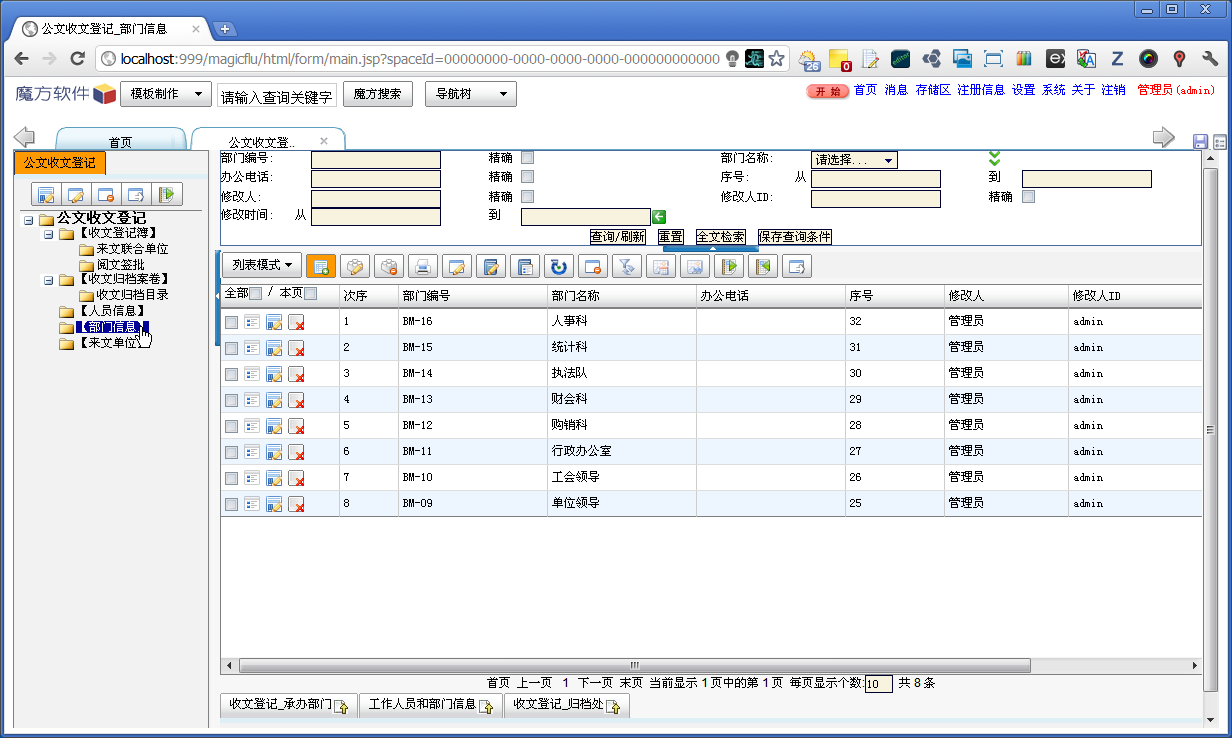
Task: Click the green play icon in tree panel toolbar
Action: coord(168,194)
